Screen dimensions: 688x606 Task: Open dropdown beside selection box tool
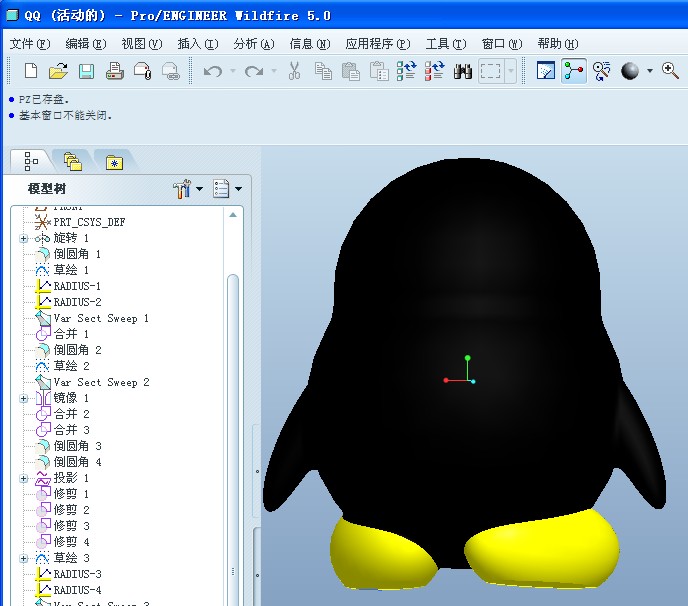(511, 71)
